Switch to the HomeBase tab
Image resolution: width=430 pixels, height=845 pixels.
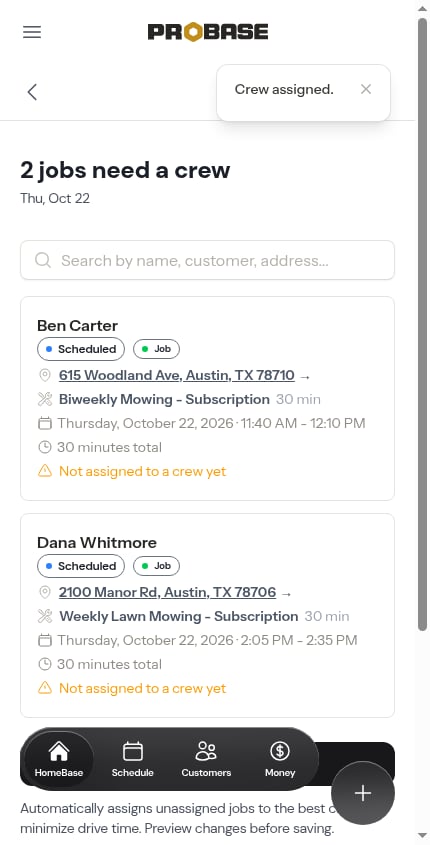click(59, 759)
